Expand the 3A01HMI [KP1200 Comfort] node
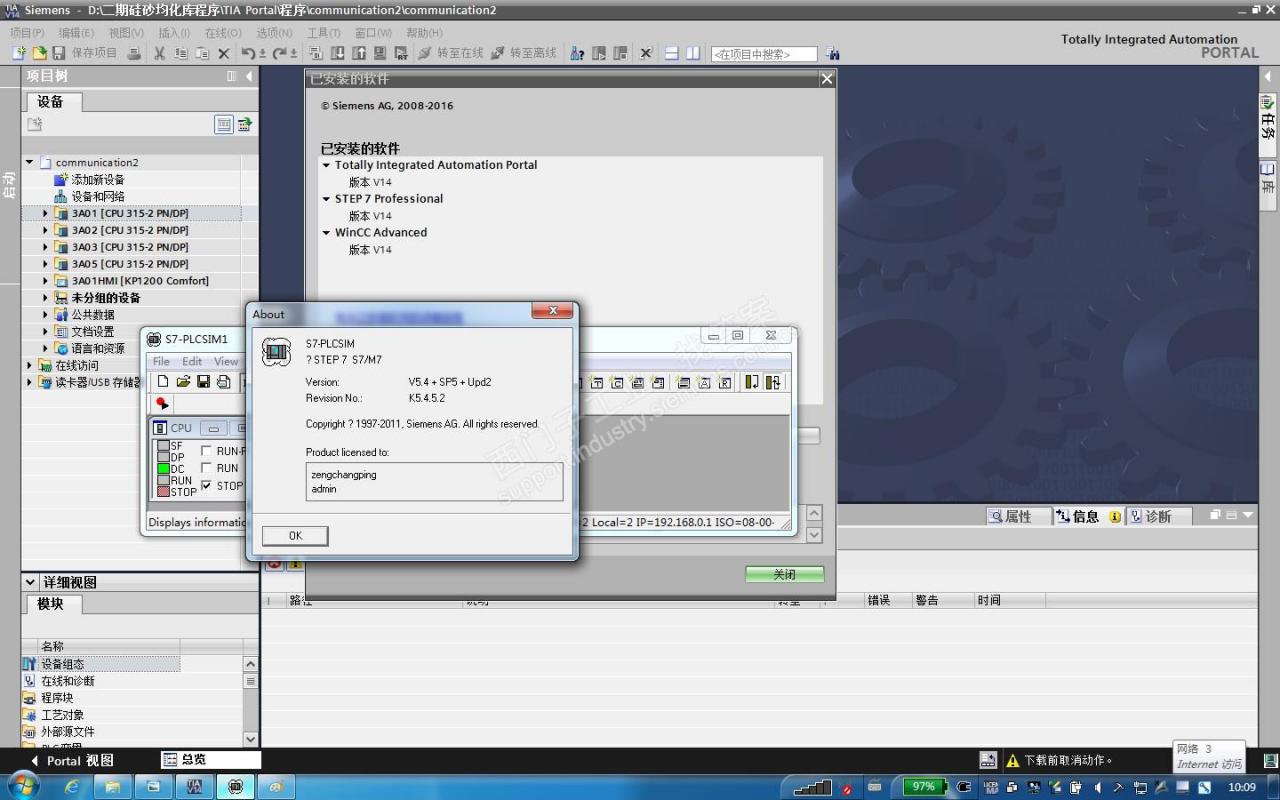The height and width of the screenshot is (800, 1280). [x=45, y=281]
